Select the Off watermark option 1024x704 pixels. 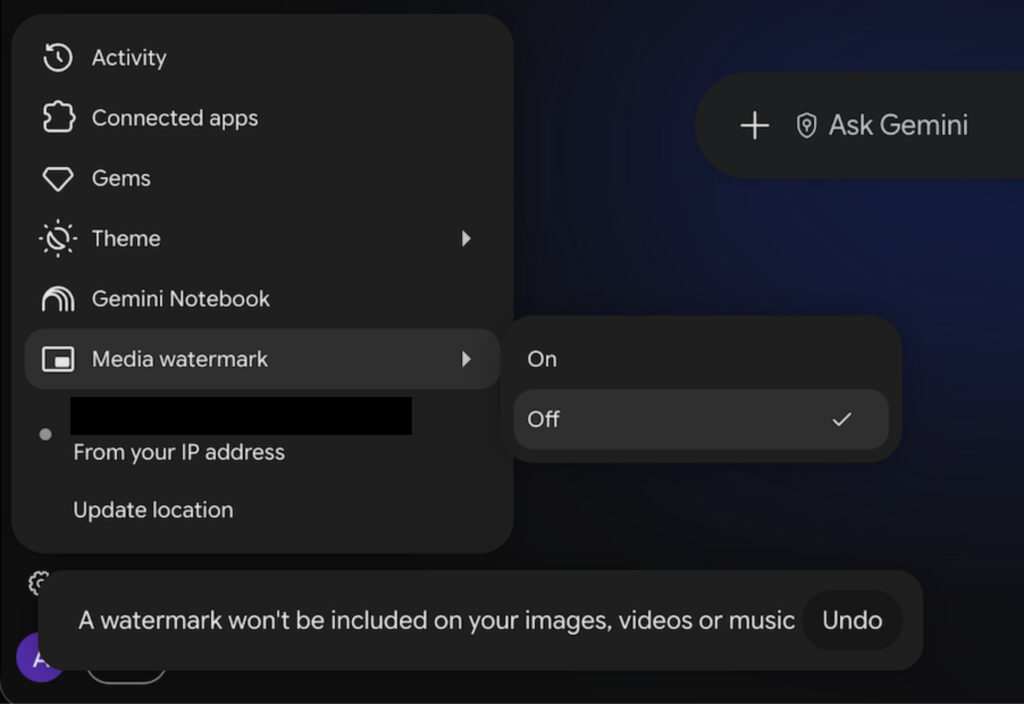pyautogui.click(x=701, y=419)
